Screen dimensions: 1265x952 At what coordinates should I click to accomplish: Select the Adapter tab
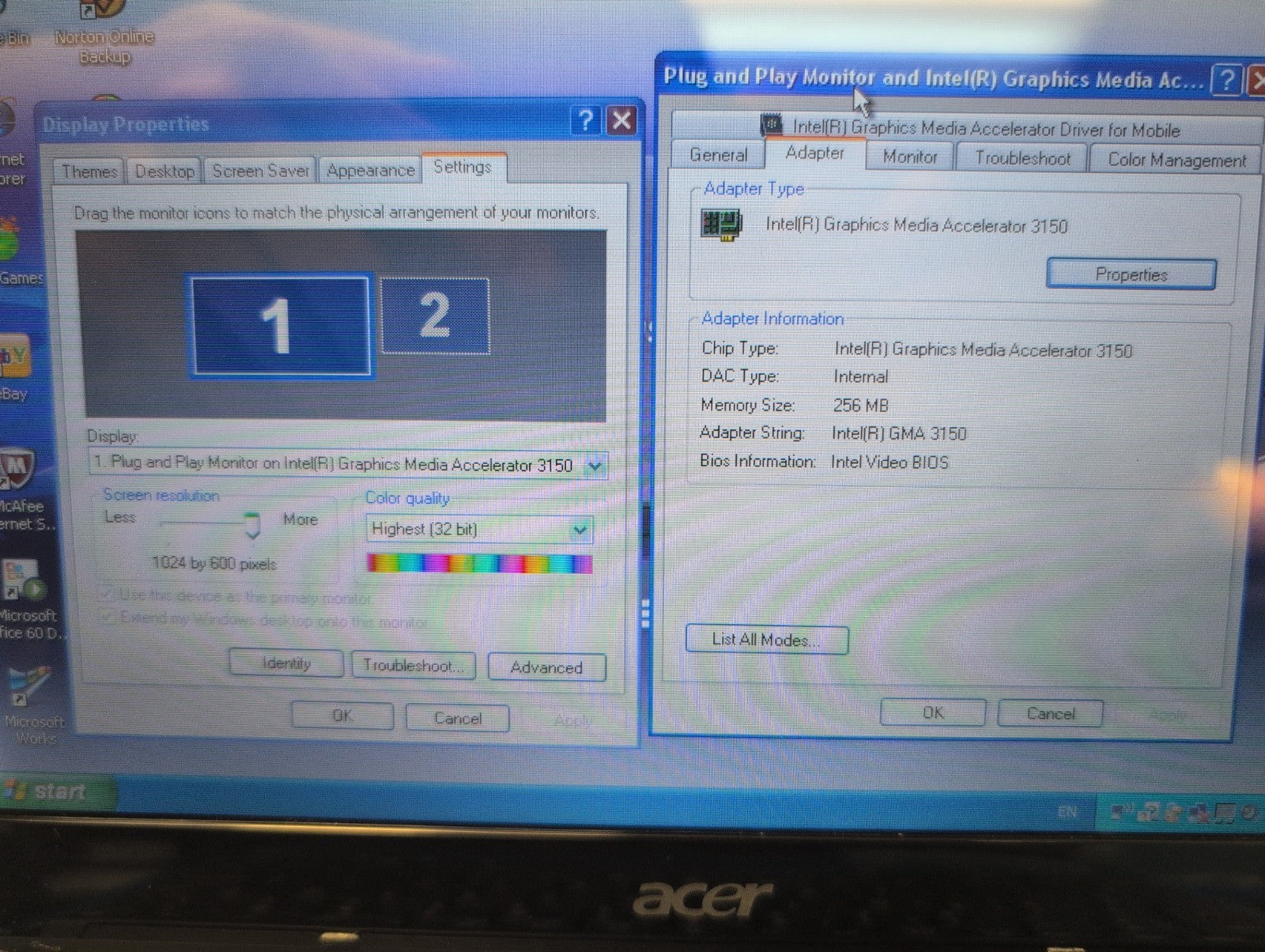pyautogui.click(x=814, y=153)
